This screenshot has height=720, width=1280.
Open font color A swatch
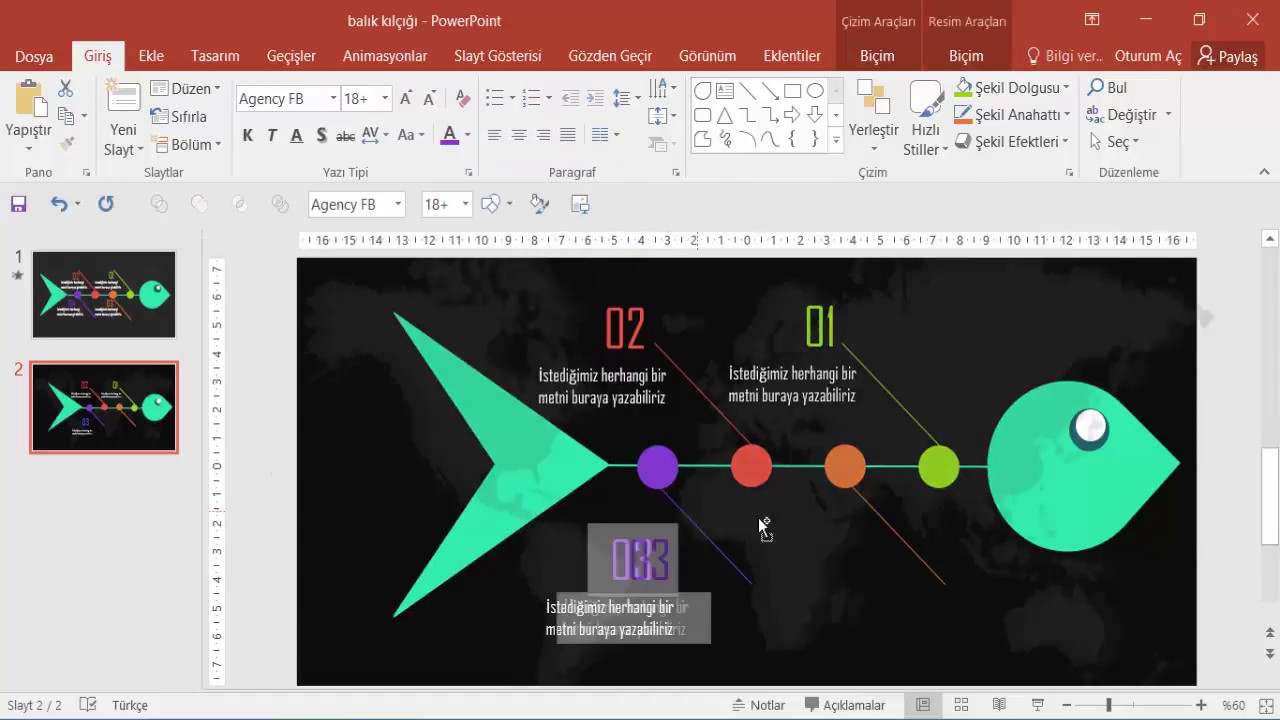pos(449,135)
